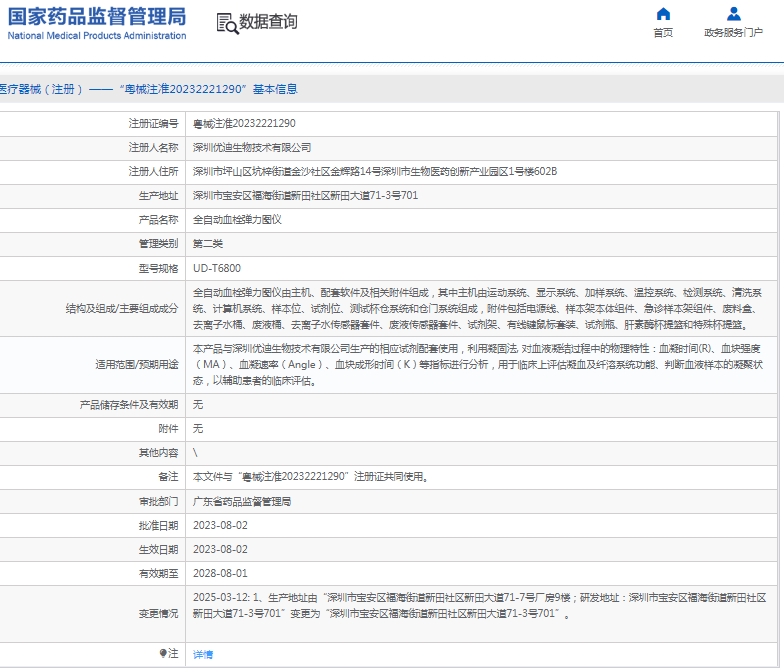Click the 变更情况 row label
The height and width of the screenshot is (672, 784).
click(158, 613)
